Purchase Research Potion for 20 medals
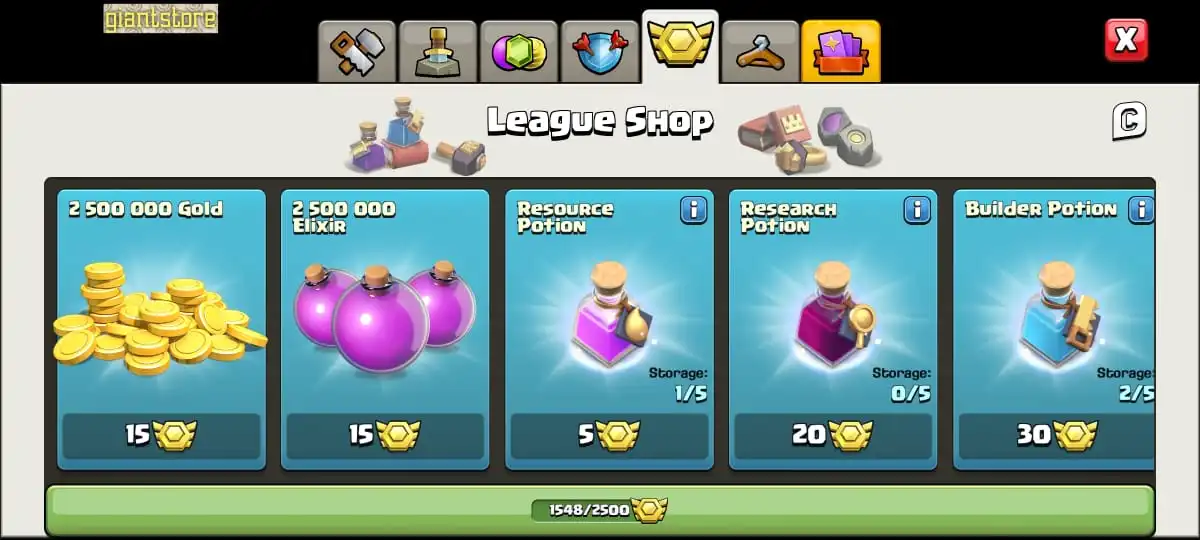The width and height of the screenshot is (1200, 540). point(833,436)
